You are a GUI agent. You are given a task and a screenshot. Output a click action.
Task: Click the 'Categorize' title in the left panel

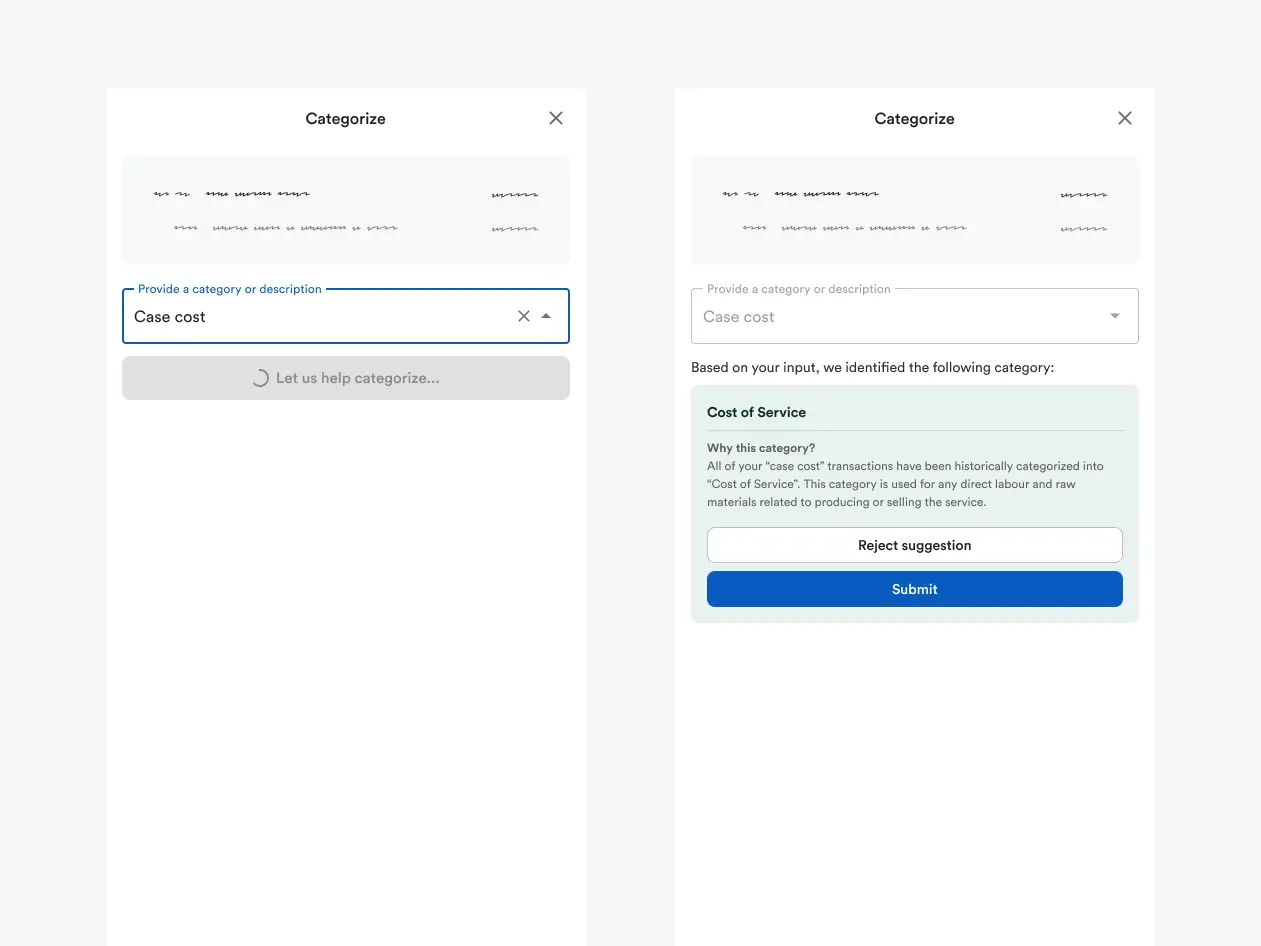coord(345,118)
